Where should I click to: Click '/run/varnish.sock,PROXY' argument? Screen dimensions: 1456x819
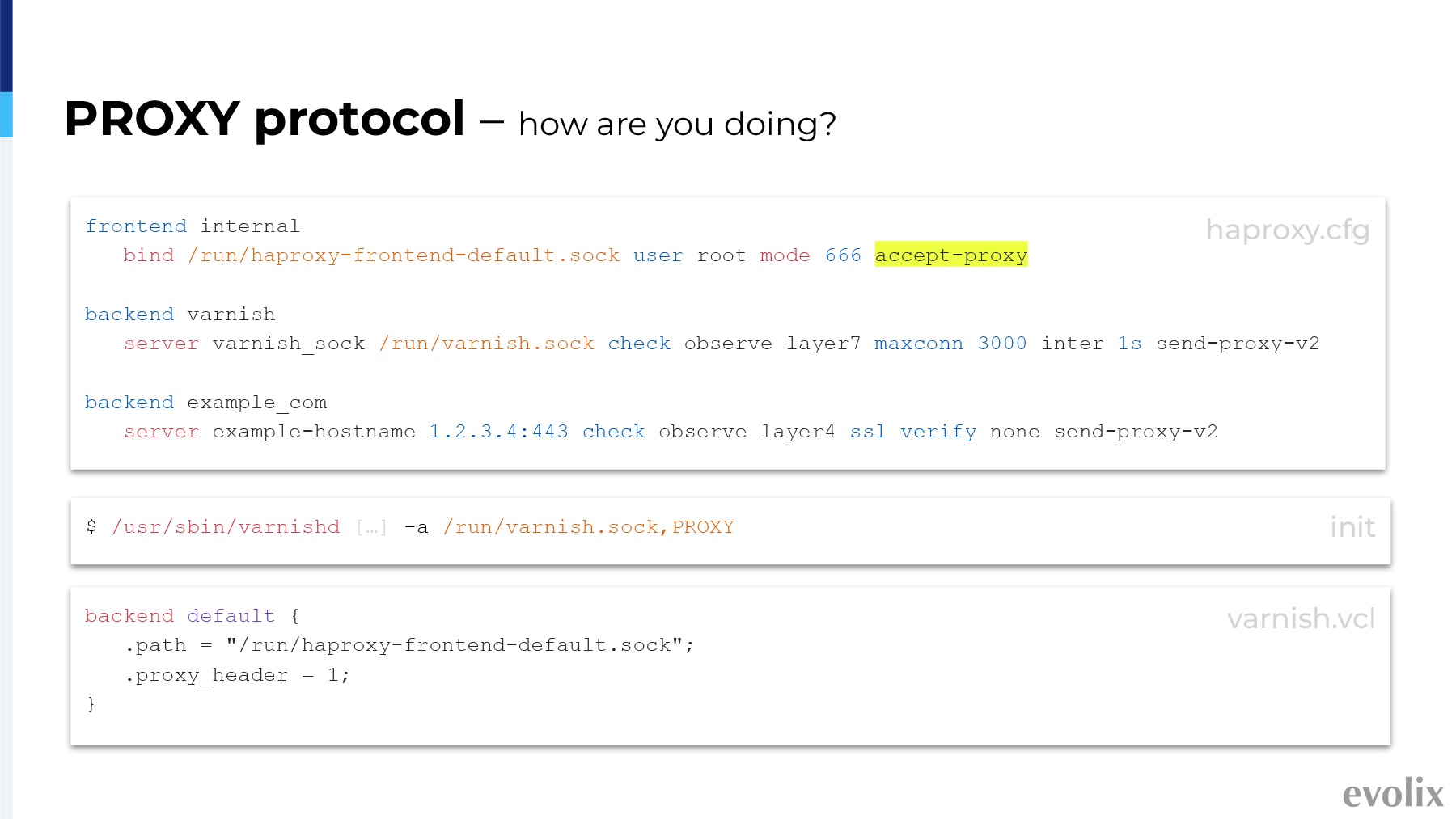tap(589, 527)
